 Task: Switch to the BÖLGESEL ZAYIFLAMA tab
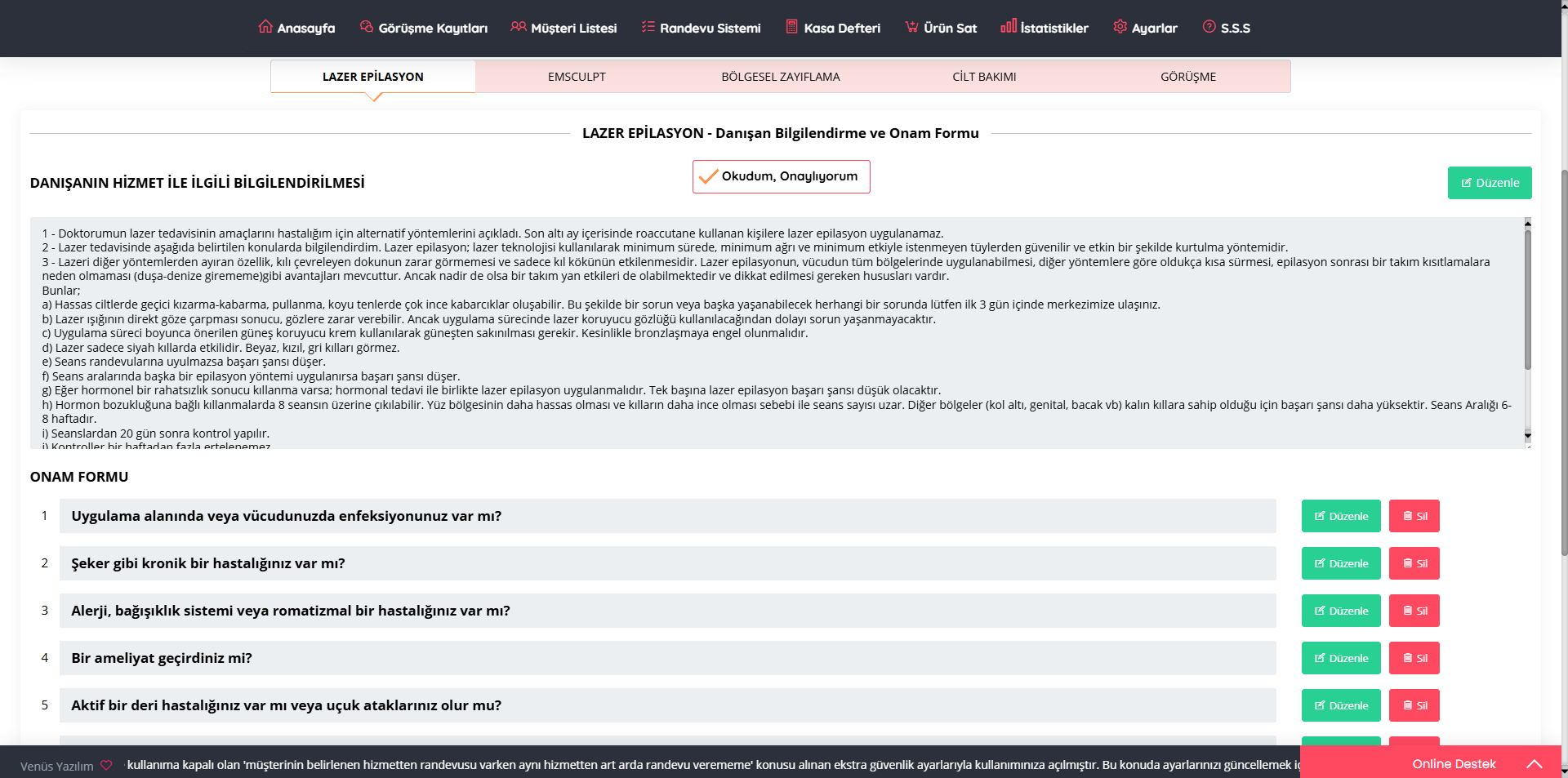[x=780, y=77]
